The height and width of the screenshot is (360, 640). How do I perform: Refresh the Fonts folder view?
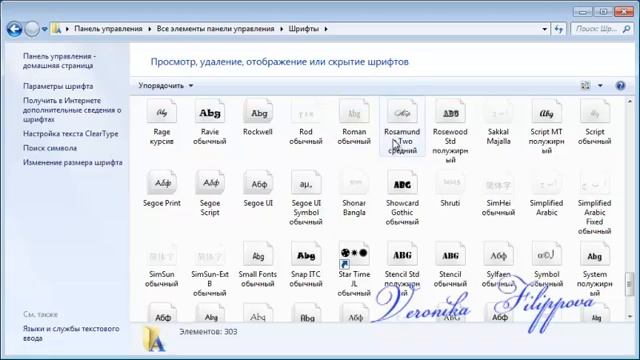559,29
